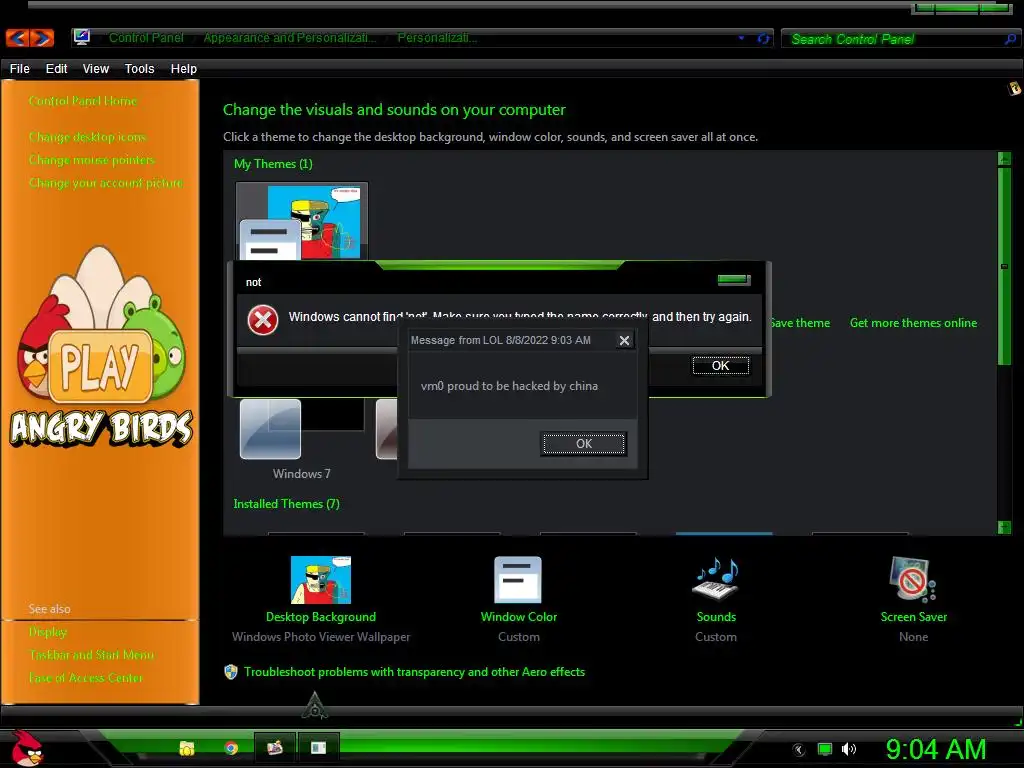
Task: Click the monitor icon in the address bar
Action: click(82, 37)
